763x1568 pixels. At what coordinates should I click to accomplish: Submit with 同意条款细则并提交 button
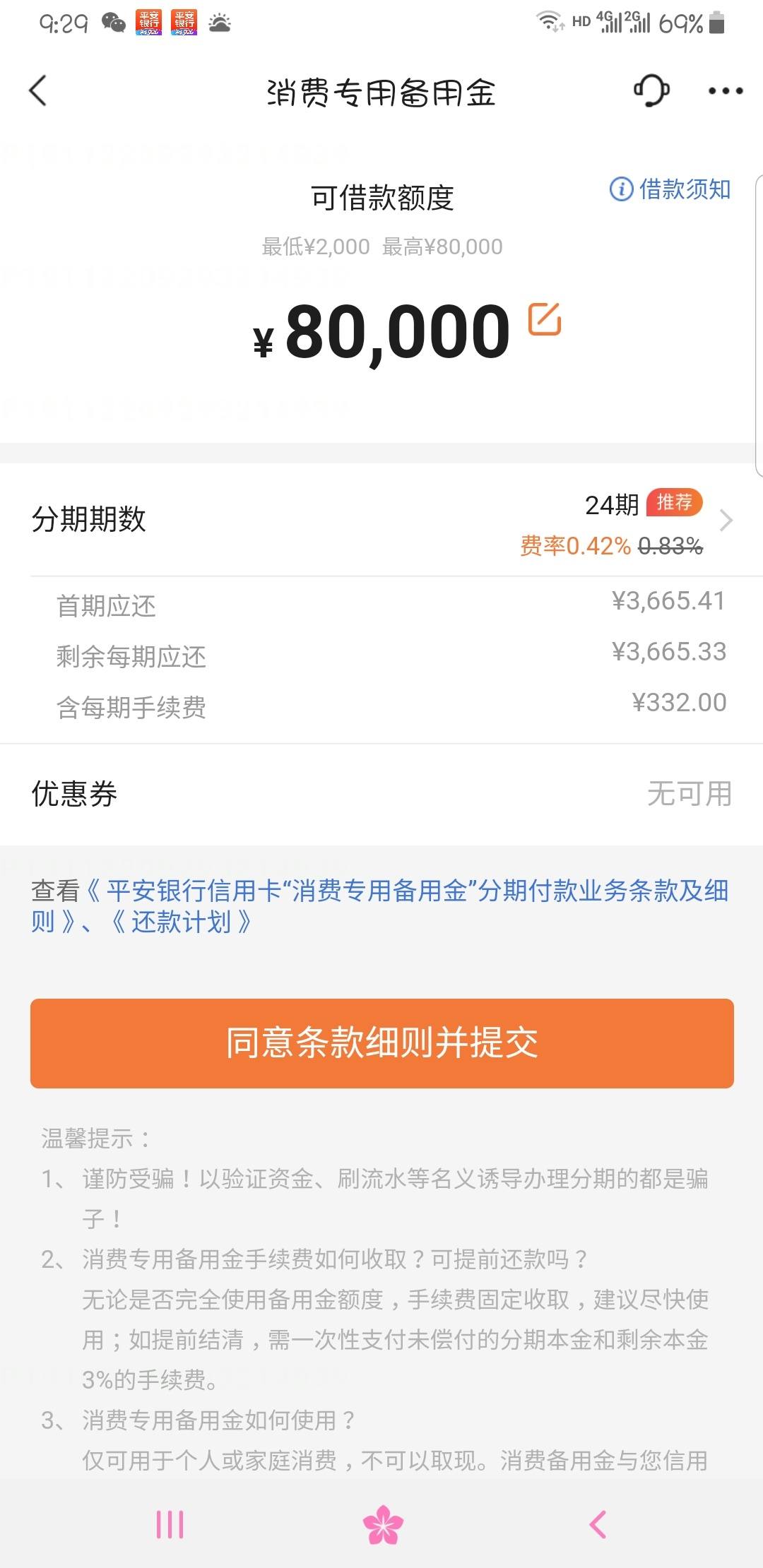click(381, 1043)
